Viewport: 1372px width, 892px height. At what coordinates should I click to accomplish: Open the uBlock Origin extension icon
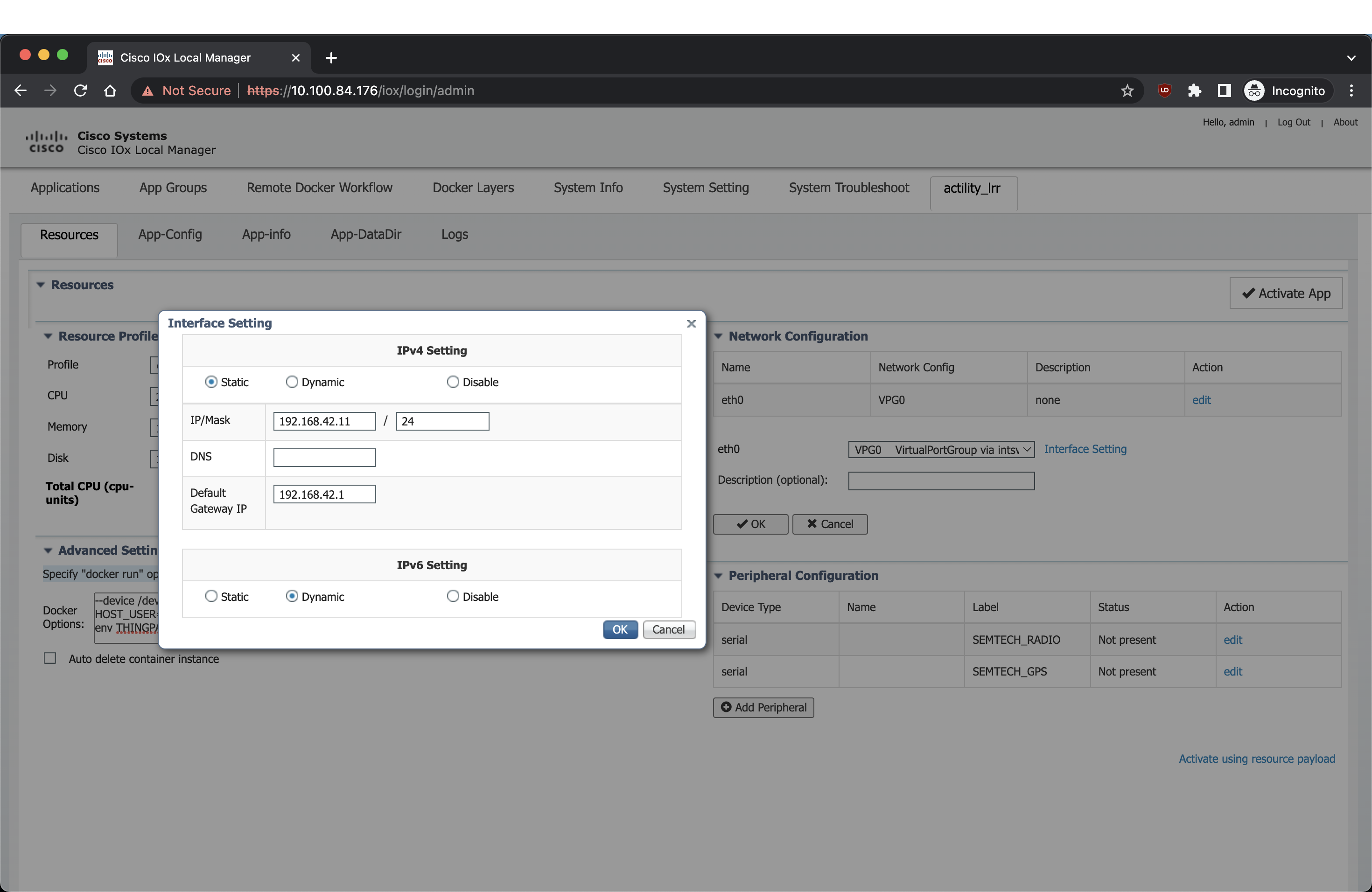(1164, 91)
